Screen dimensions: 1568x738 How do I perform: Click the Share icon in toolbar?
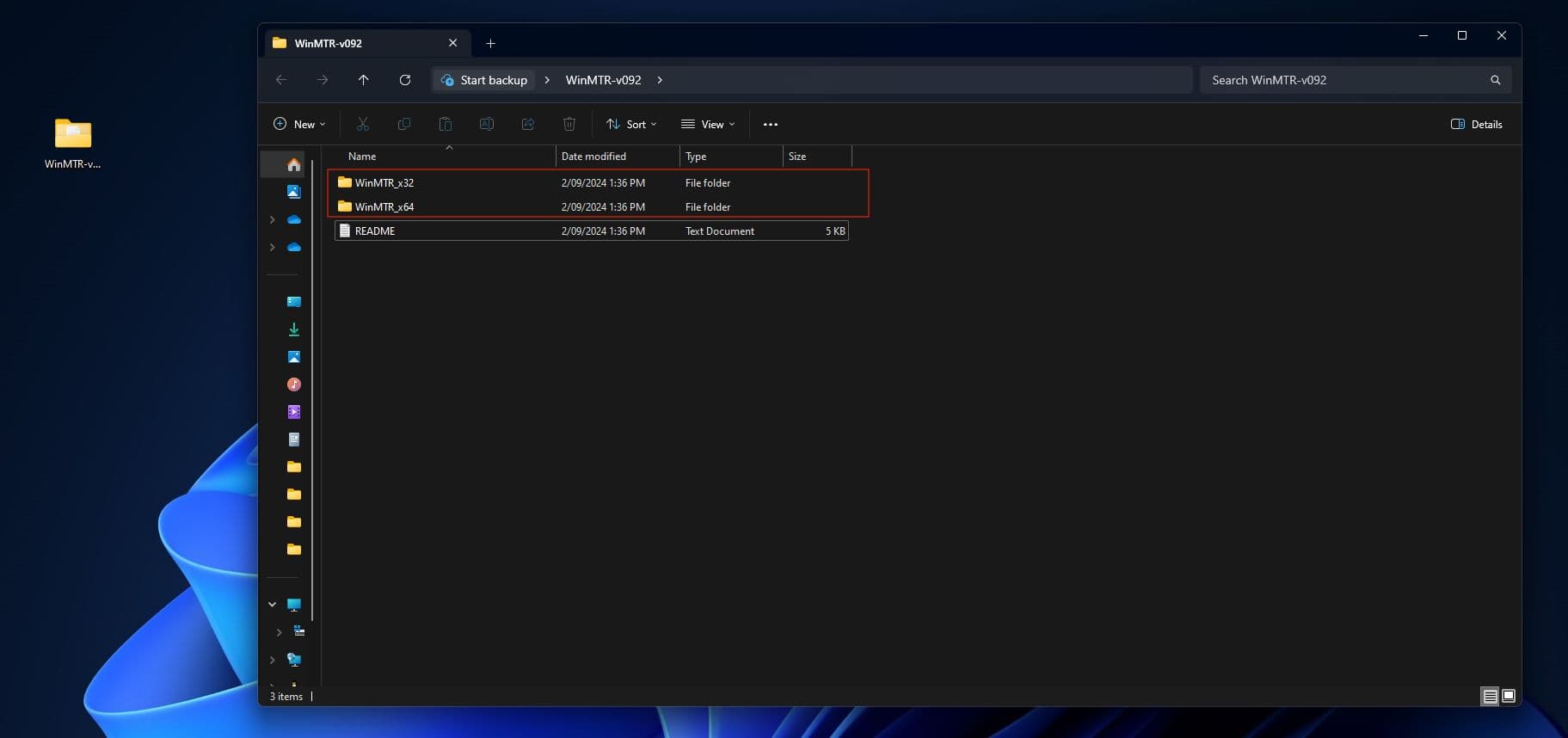point(528,125)
